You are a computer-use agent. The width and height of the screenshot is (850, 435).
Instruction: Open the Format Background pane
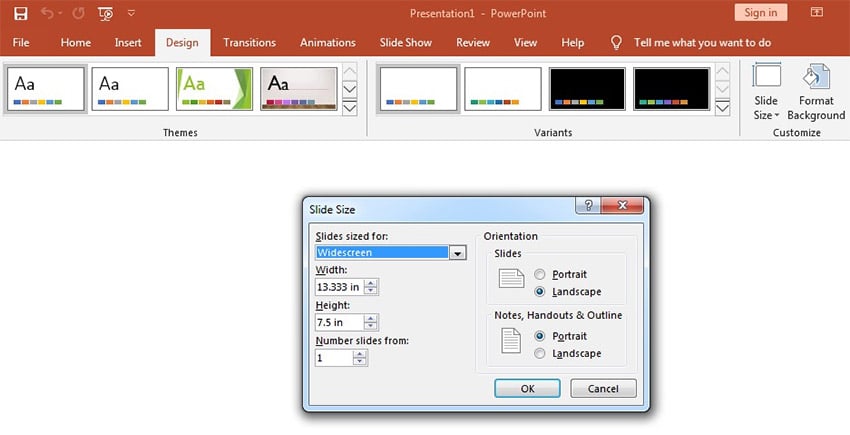[816, 93]
